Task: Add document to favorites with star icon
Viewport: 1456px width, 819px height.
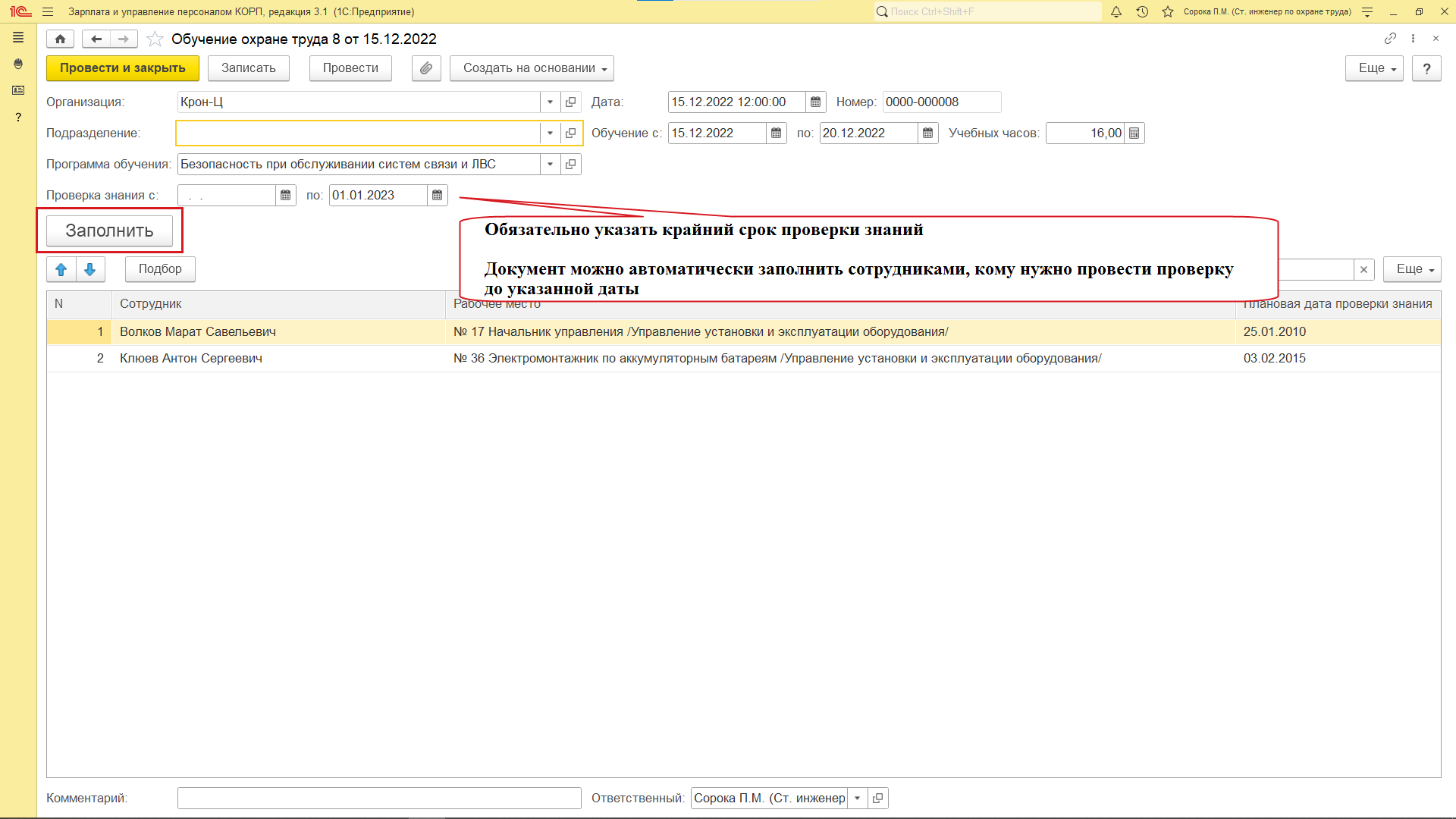Action: click(155, 39)
